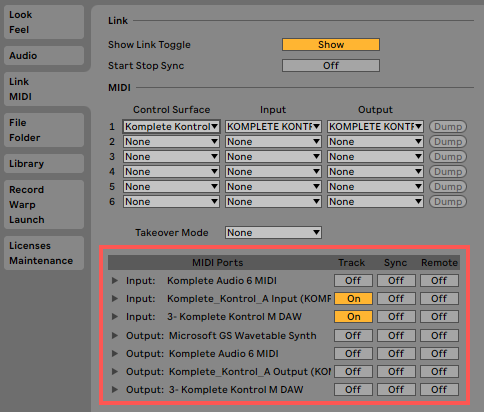This screenshot has width=484, height=412.
Task: Open Output dropdown in row 5
Action: (x=375, y=187)
